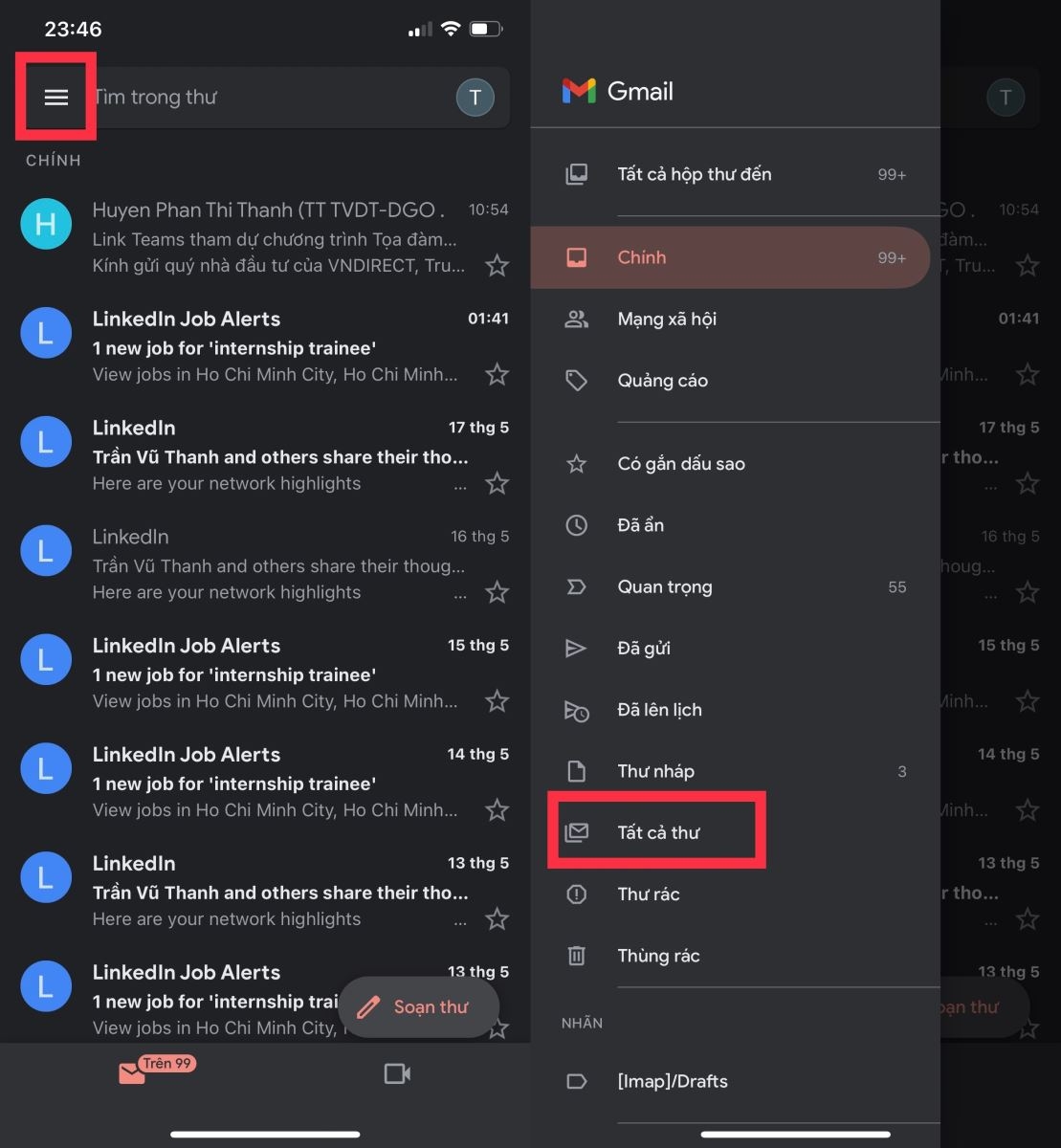Viewport: 1061px width, 1148px height.
Task: Open 'Tất cả hộp thư đến' in the drawer
Action: pos(735,174)
